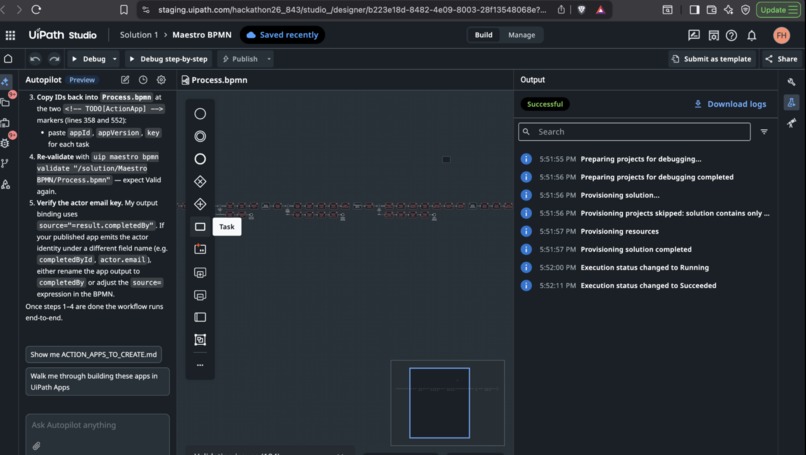
Task: Select the 'Provisioning resources' log entry
Action: coord(619,231)
